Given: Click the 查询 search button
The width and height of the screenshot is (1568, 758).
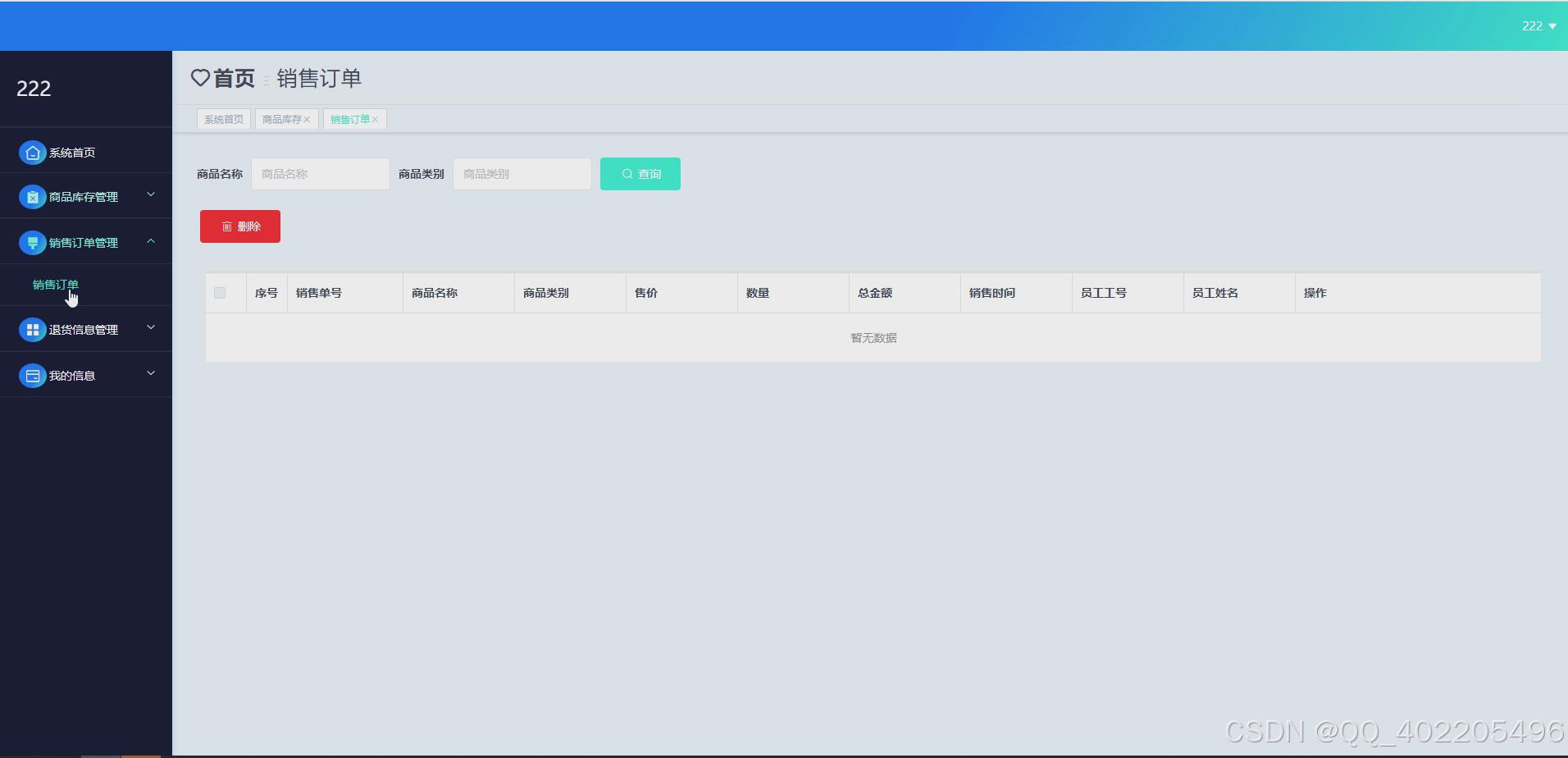Looking at the screenshot, I should 640,174.
